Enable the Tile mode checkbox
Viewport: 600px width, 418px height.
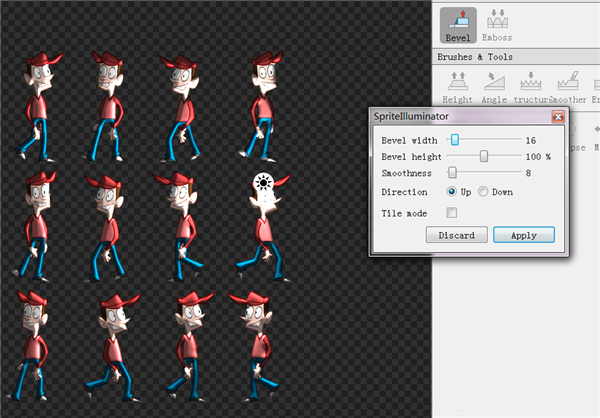pyautogui.click(x=452, y=213)
